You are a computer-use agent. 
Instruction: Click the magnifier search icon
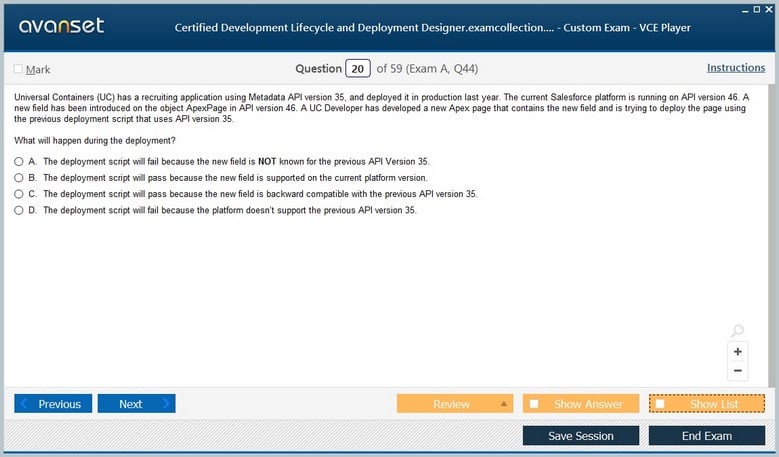(x=737, y=330)
